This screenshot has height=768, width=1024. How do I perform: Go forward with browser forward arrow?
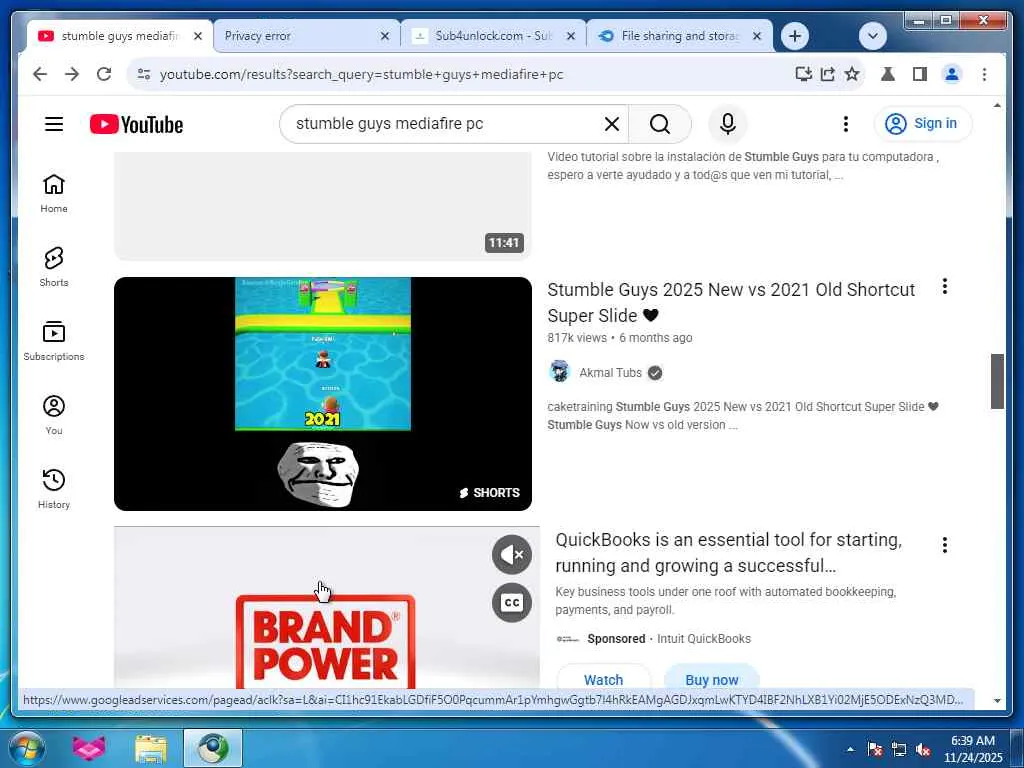(72, 74)
